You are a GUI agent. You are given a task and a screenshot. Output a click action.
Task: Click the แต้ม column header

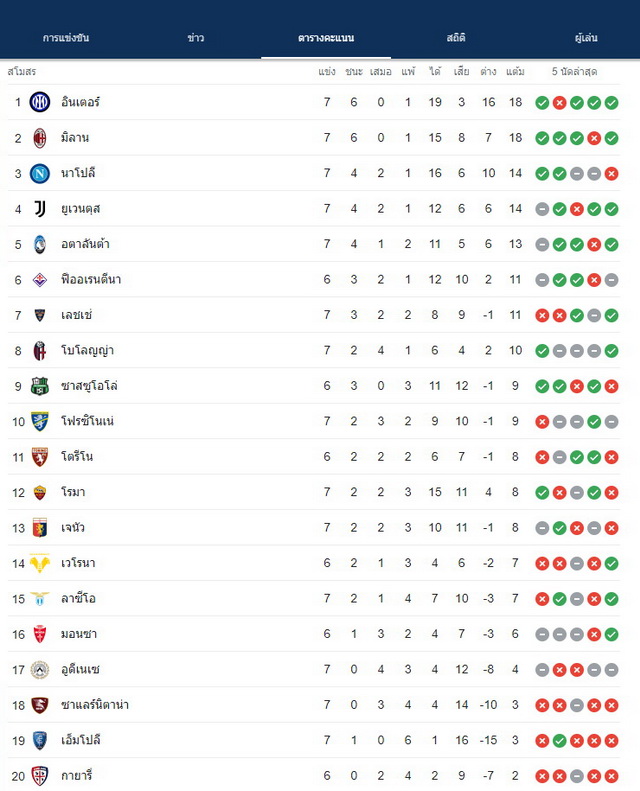pos(515,72)
